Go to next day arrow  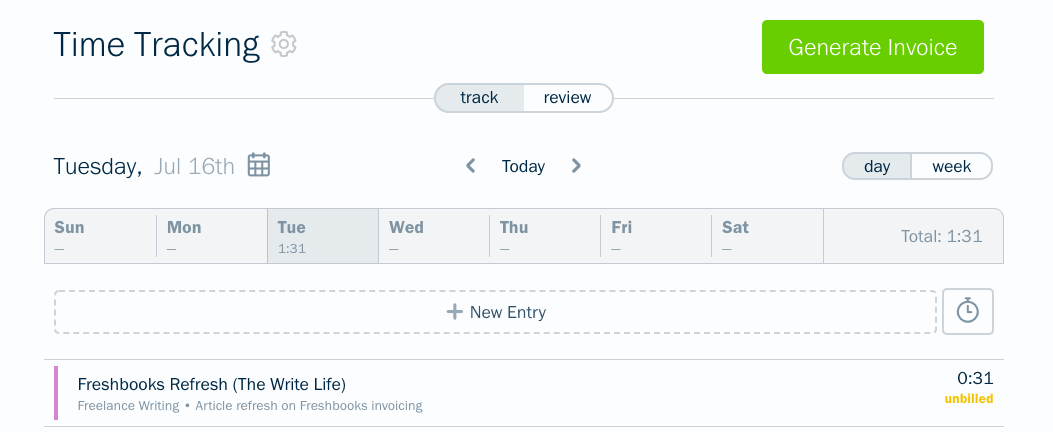[x=576, y=166]
